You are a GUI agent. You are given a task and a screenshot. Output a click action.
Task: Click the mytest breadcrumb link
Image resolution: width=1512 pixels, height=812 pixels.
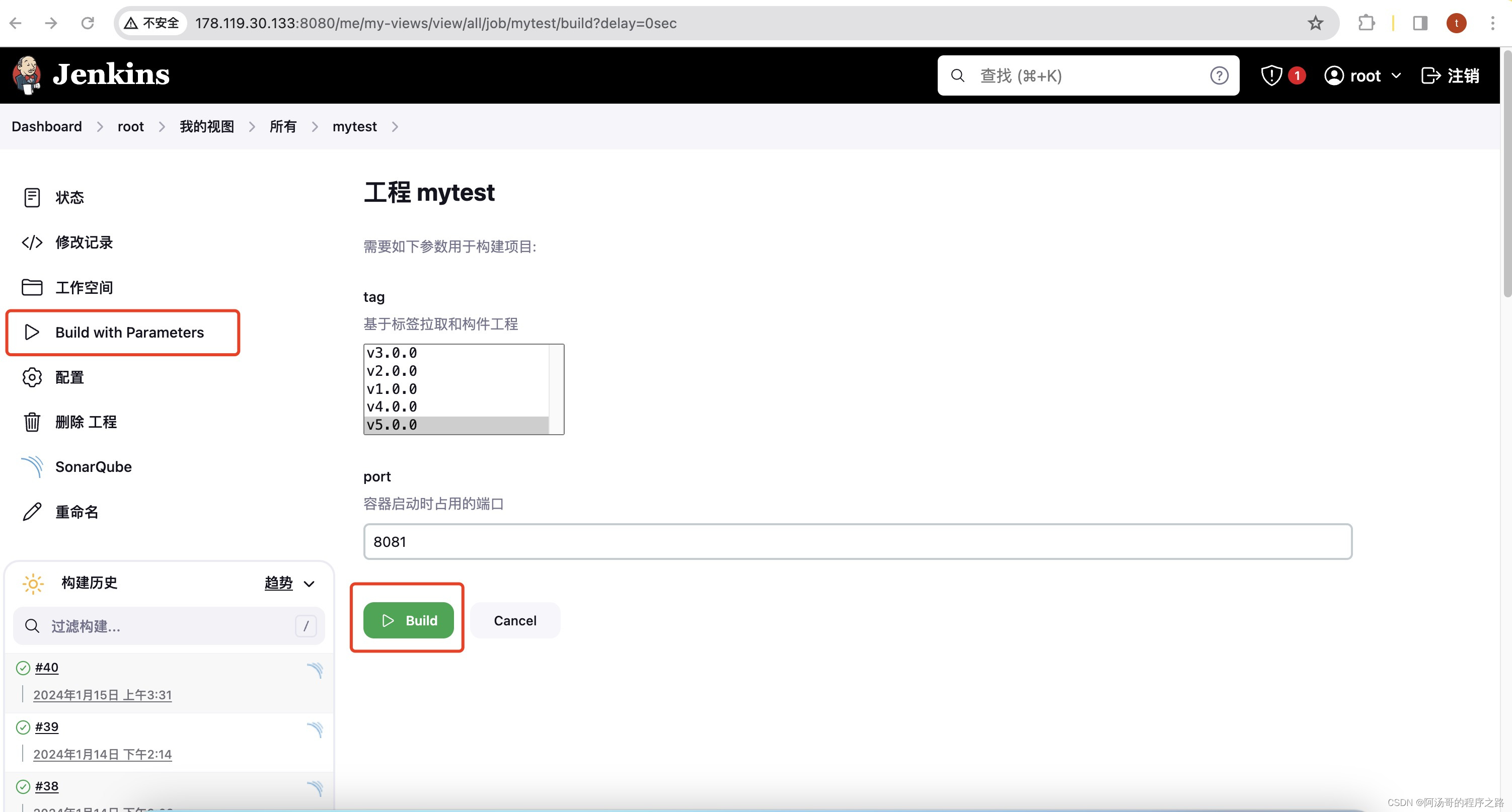click(x=355, y=126)
